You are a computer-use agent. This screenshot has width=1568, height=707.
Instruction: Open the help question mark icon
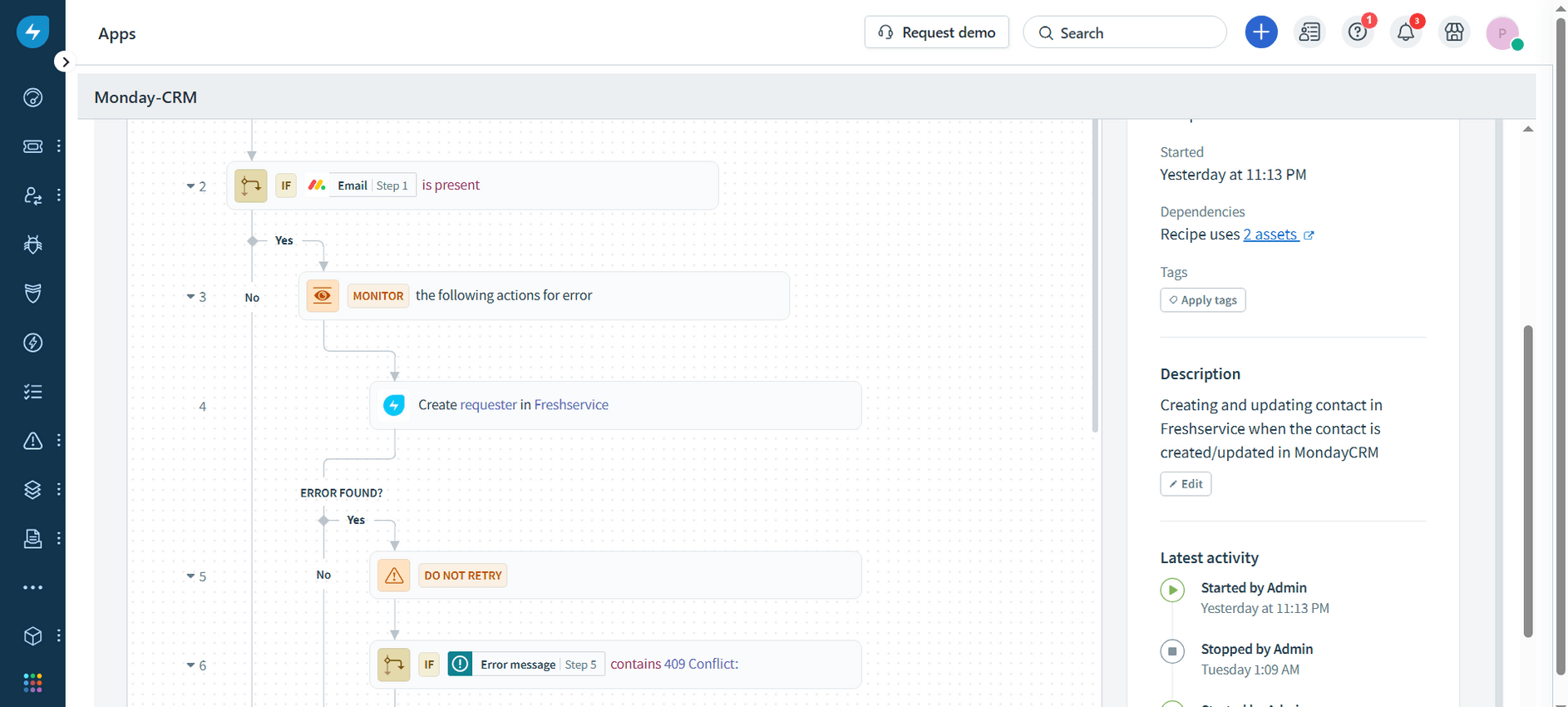(1358, 32)
